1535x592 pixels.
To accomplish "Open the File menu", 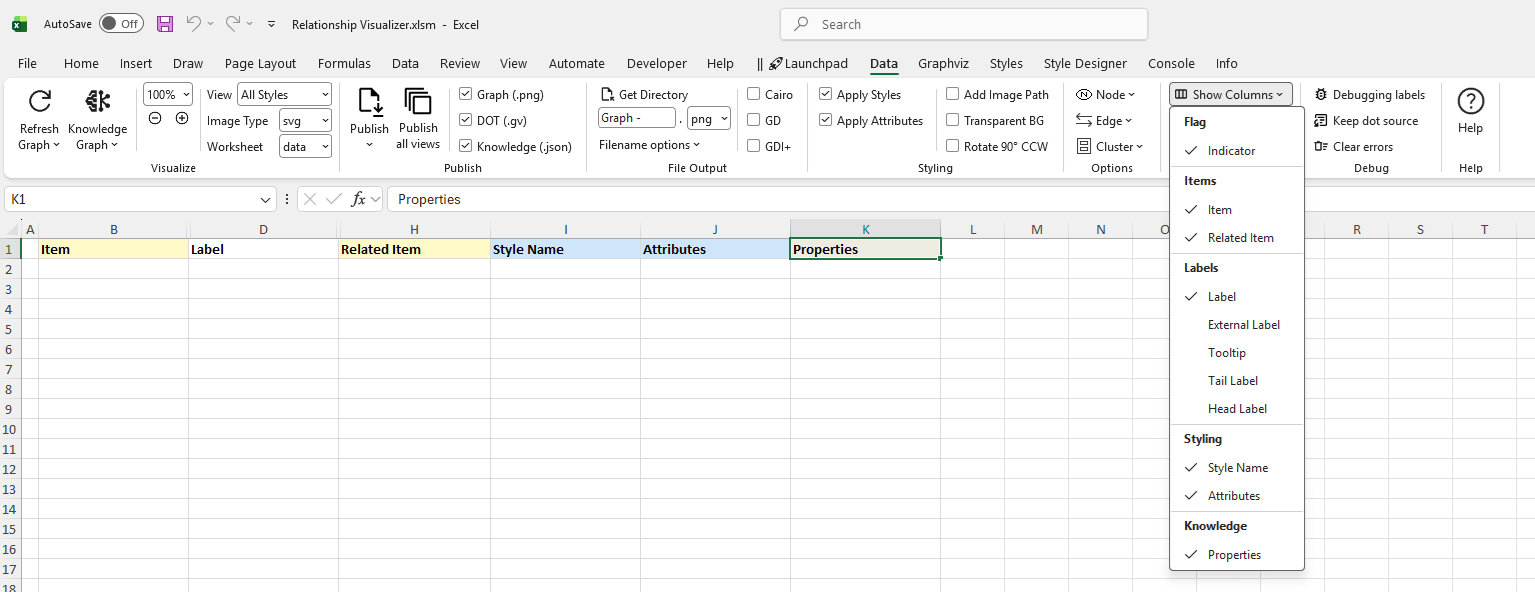I will tap(27, 64).
